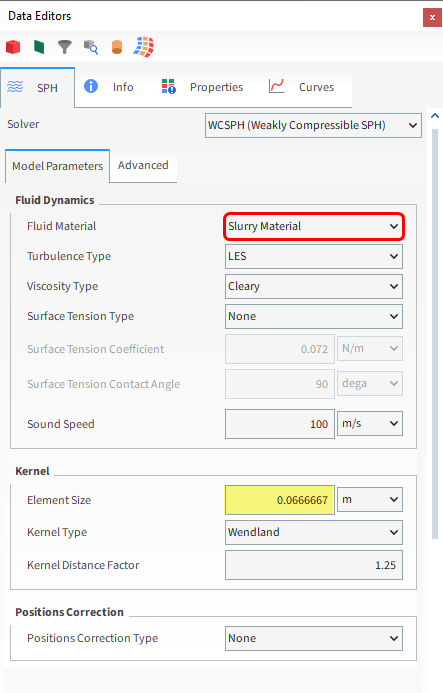Click the Fluid Material label
443x693 pixels.
(61, 226)
